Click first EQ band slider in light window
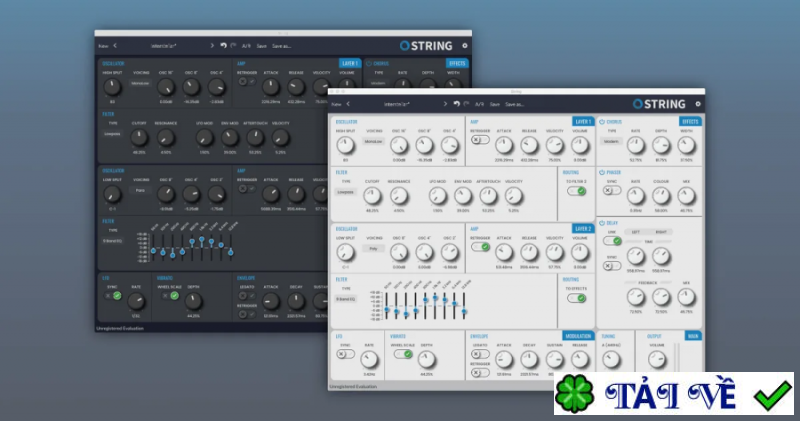Viewport: 800px width, 421px height. [386, 310]
